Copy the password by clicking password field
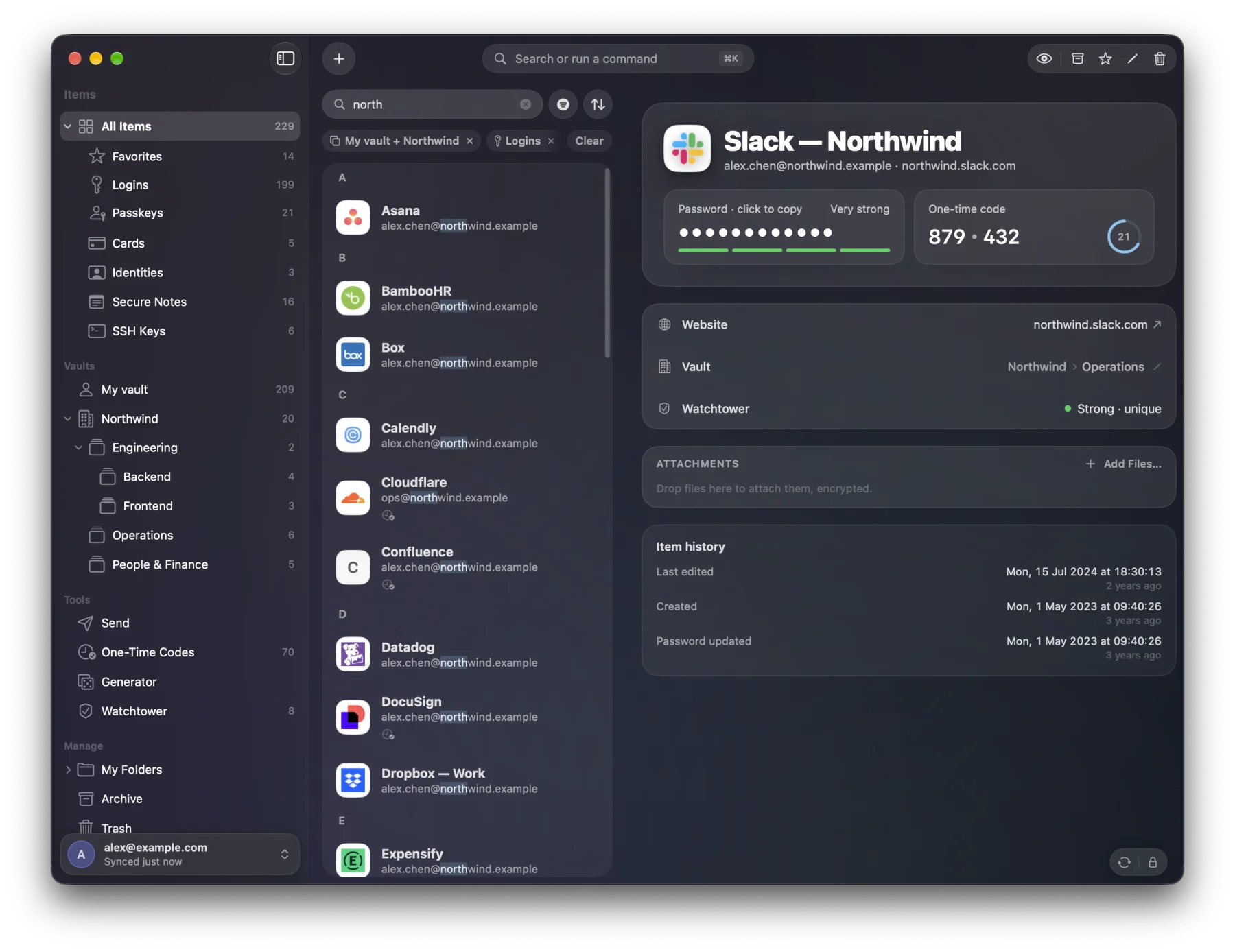The image size is (1235, 952). 784,227
